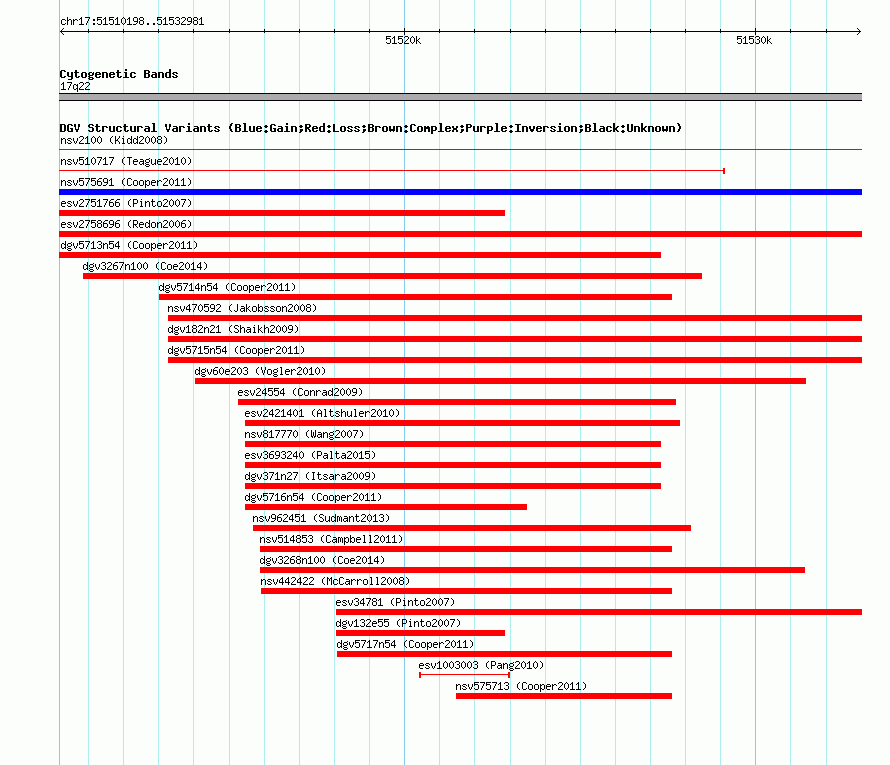890x765 pixels.
Task: Open nsv817770 (Wang2007) variant label
Action: (304, 434)
